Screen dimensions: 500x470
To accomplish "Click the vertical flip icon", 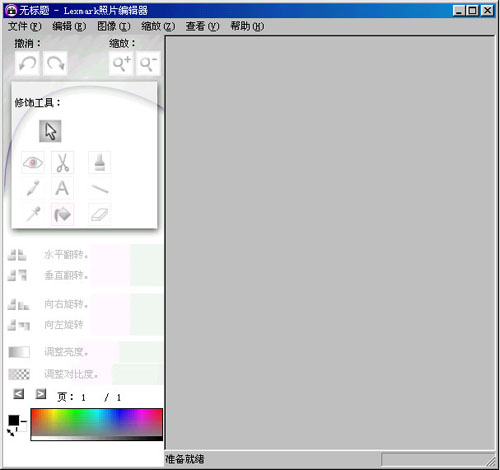I will (x=17, y=275).
